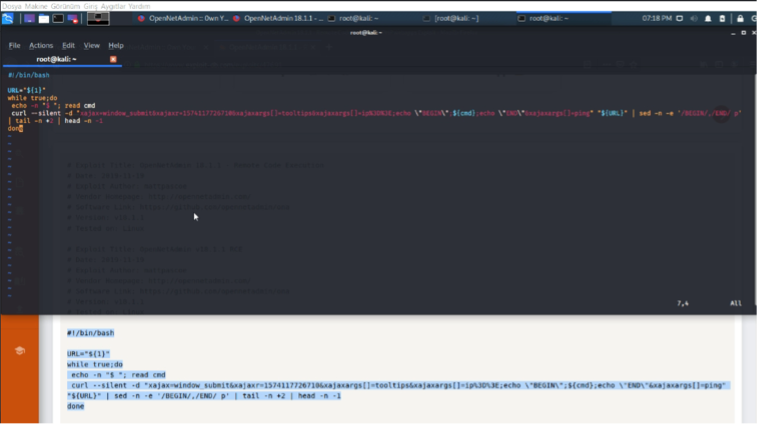This screenshot has width=758, height=425.
Task: Open the terminal Help menu
Action: click(x=116, y=45)
